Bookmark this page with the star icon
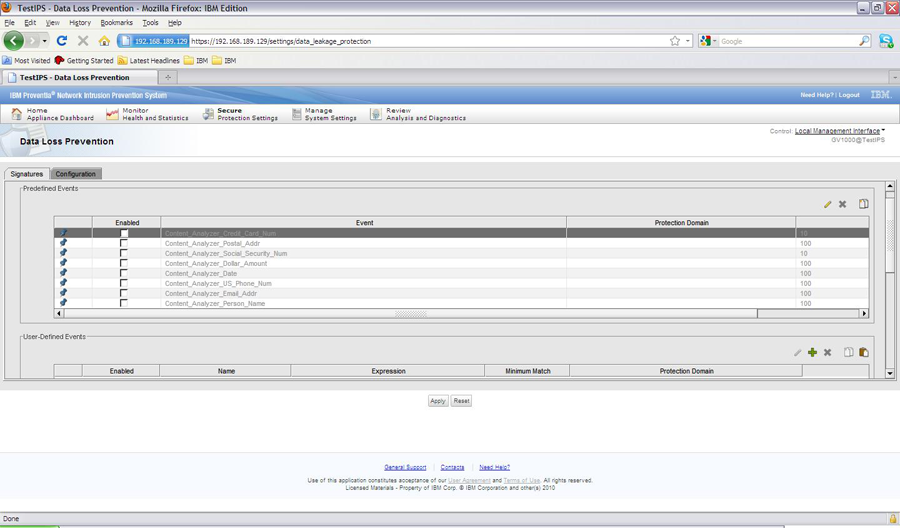Screen dimensions: 900x528 675,41
